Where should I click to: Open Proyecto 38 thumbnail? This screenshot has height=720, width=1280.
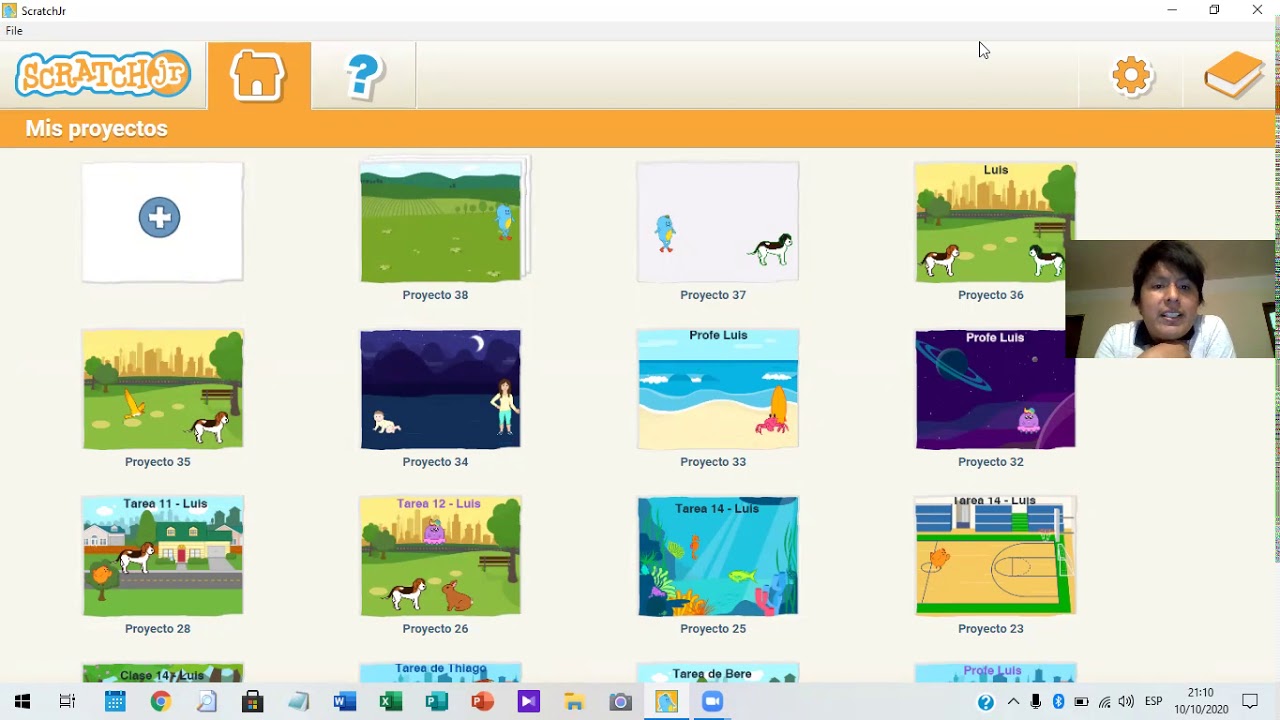[x=441, y=222]
